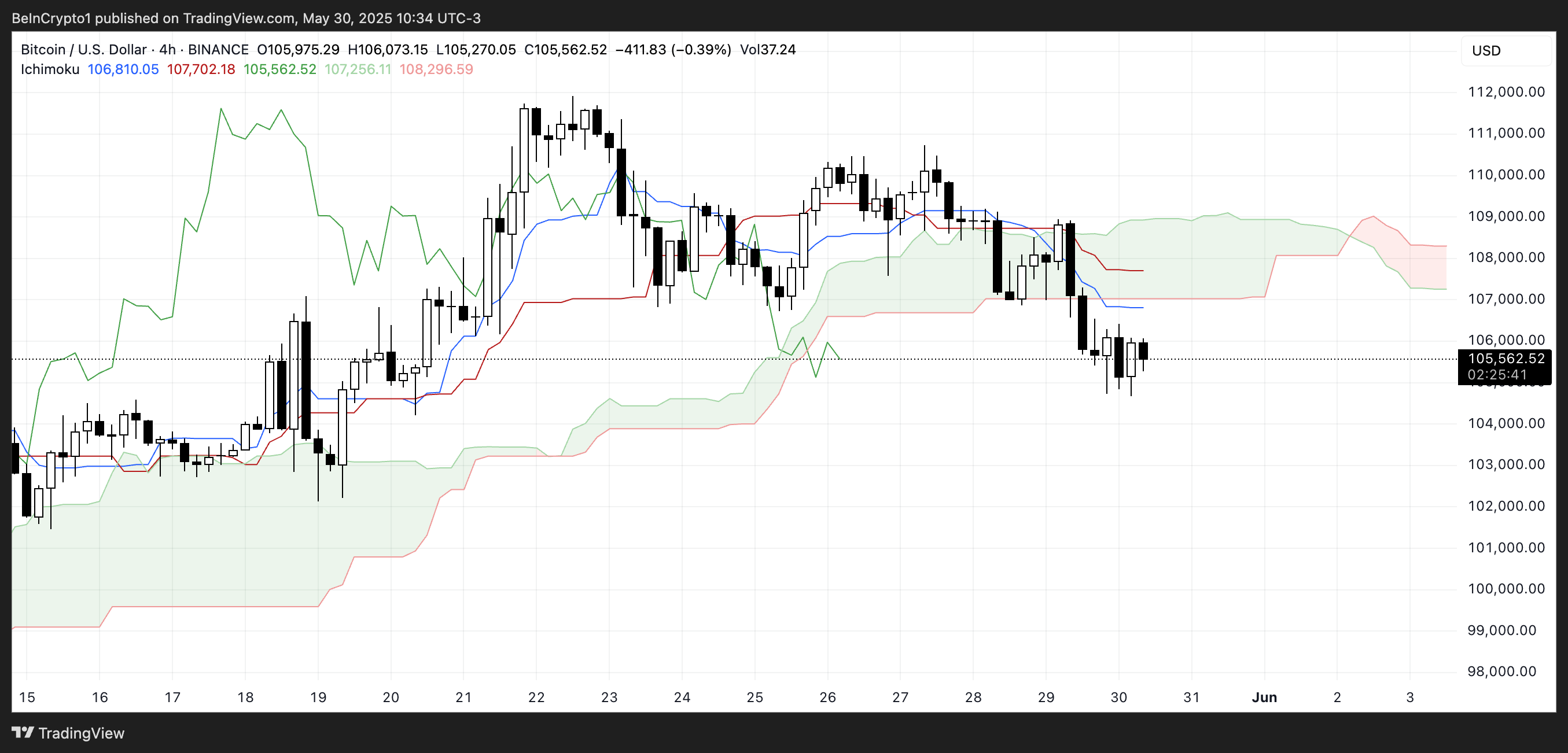Select the red Kijun-sen value 107,702.18
The width and height of the screenshot is (1568, 753).
coord(201,69)
